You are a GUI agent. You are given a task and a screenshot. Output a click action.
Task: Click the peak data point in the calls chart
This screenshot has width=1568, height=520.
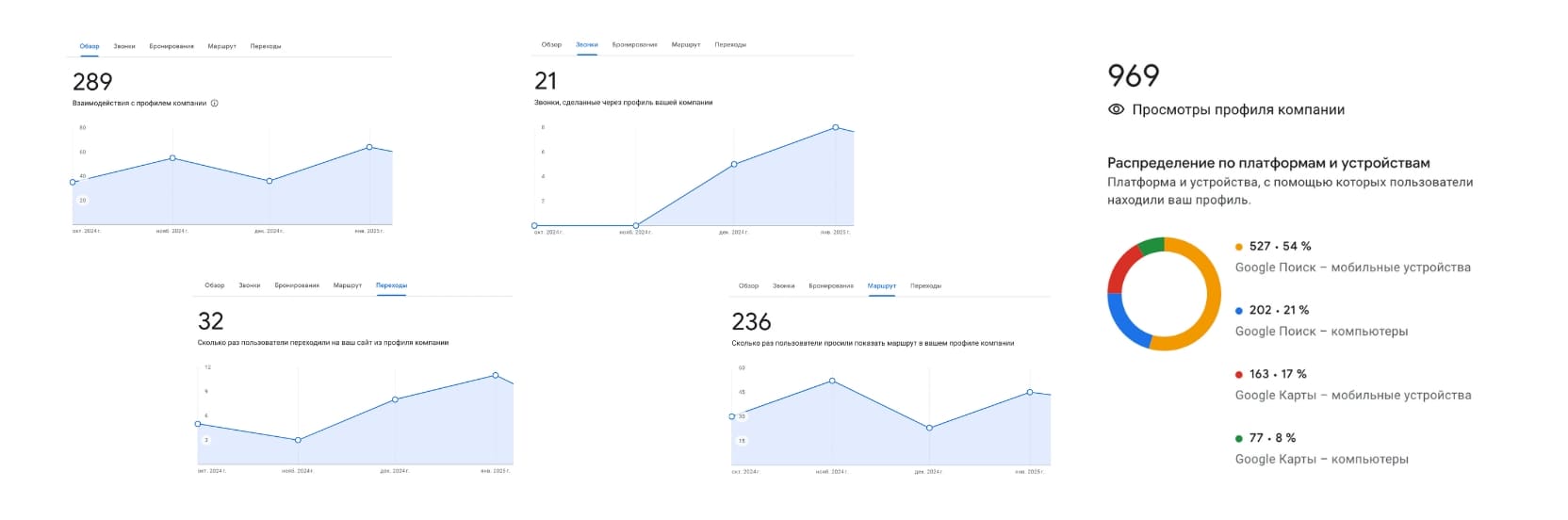pos(836,127)
